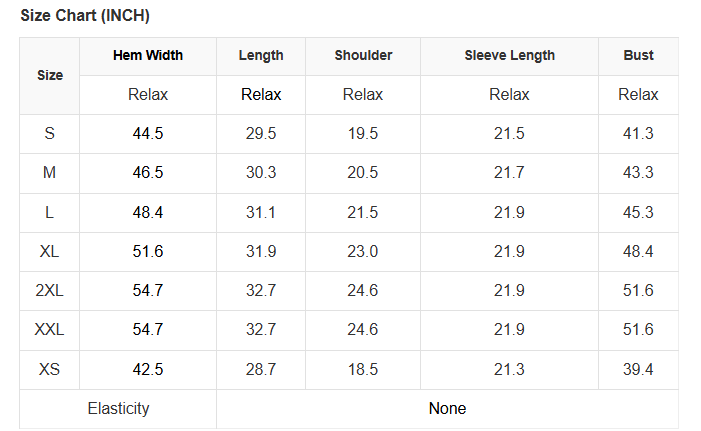
Task: Select the Hem Width column header
Action: (x=148, y=56)
